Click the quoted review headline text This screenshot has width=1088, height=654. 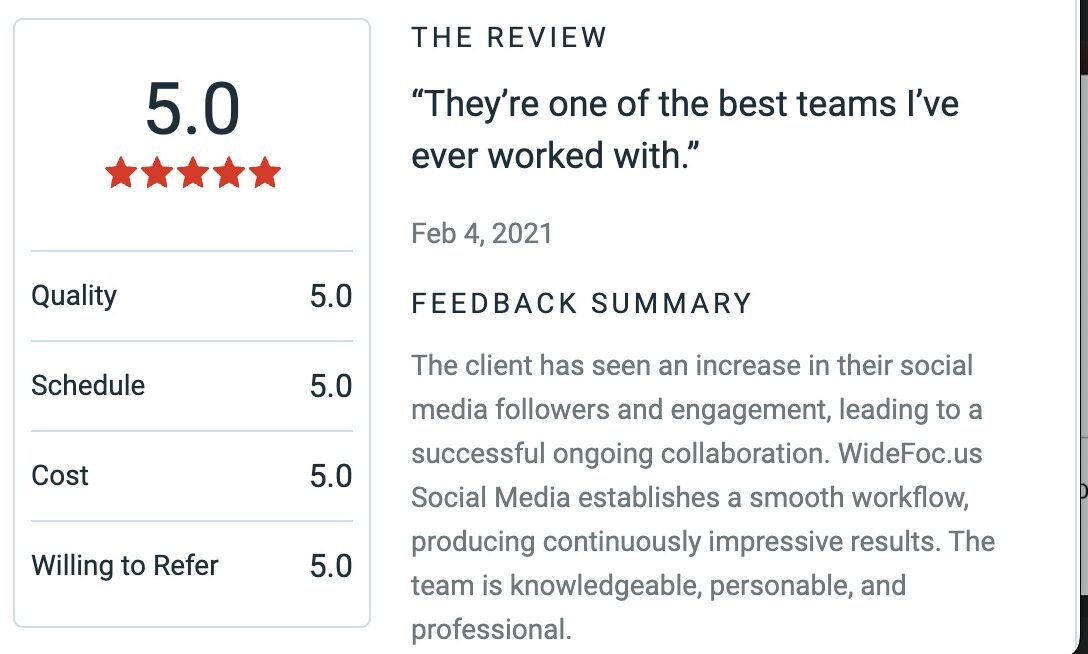(686, 130)
